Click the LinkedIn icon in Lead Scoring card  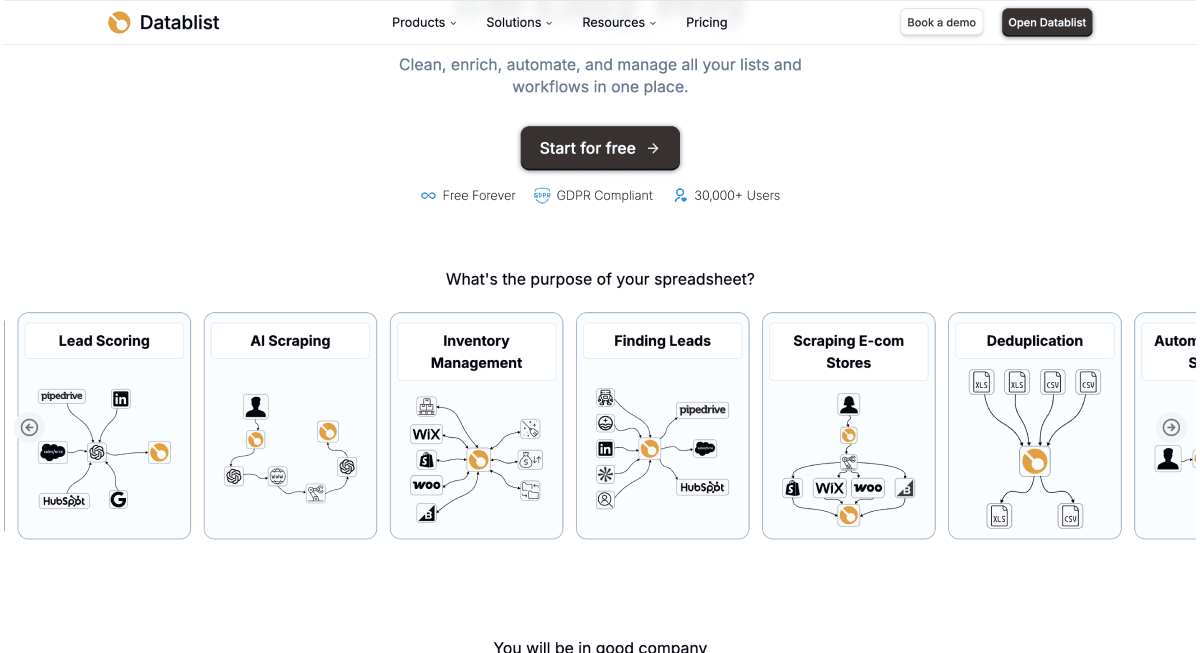[x=121, y=398]
